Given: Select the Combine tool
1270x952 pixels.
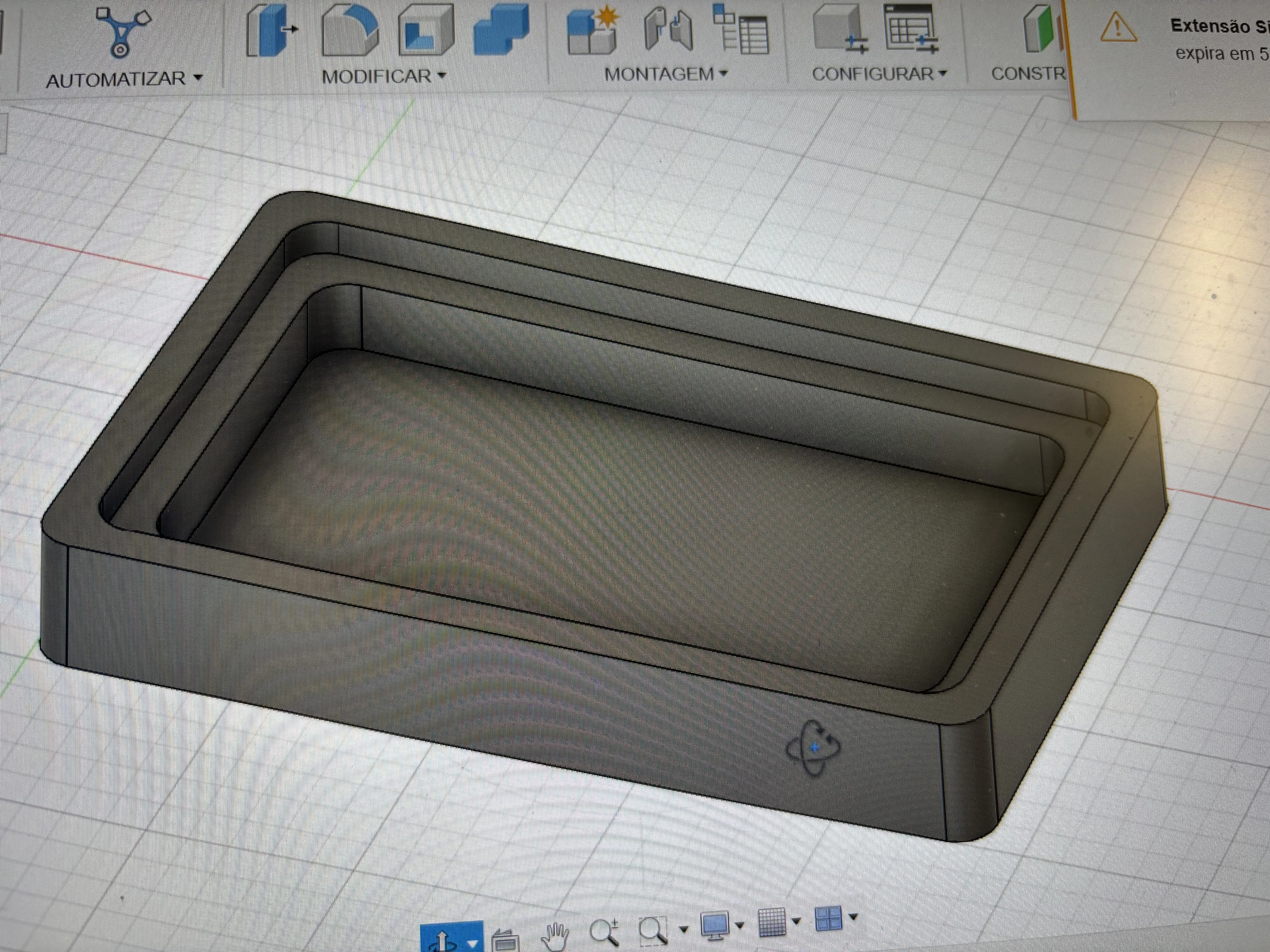Looking at the screenshot, I should point(501,30).
